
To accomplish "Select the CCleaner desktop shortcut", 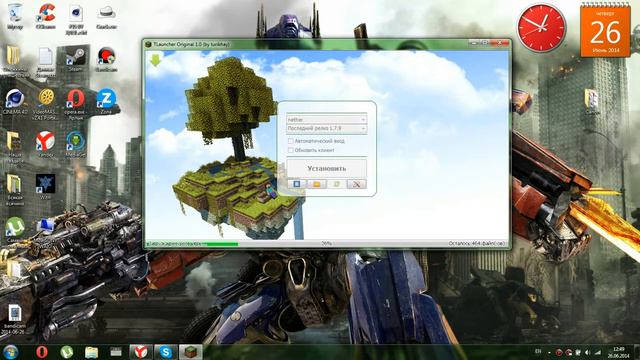I will 45,16.
